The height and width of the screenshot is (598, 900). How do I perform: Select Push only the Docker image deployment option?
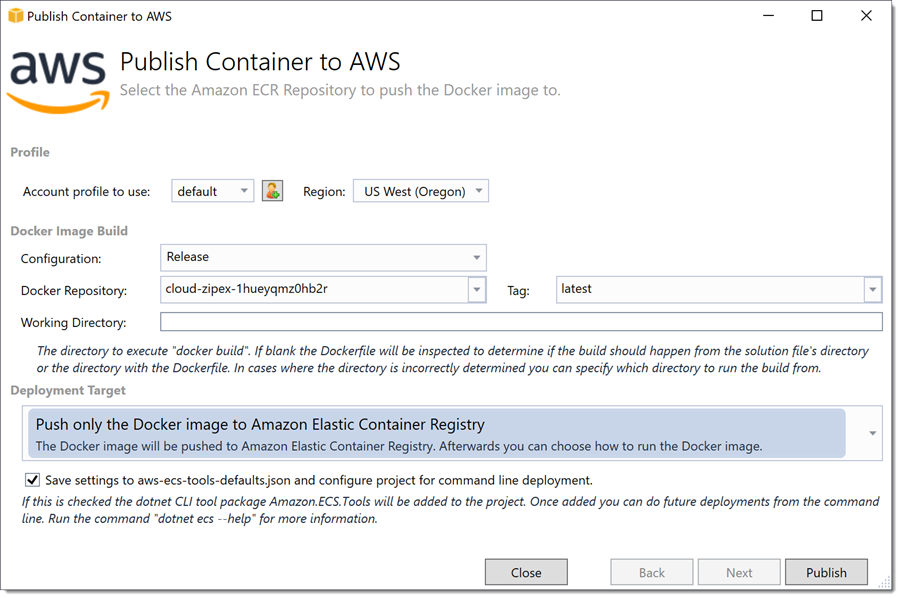pos(436,433)
